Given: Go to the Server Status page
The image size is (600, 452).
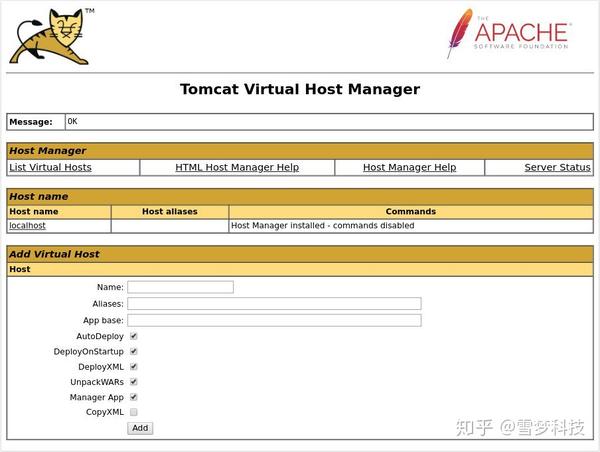Looking at the screenshot, I should click(x=558, y=167).
